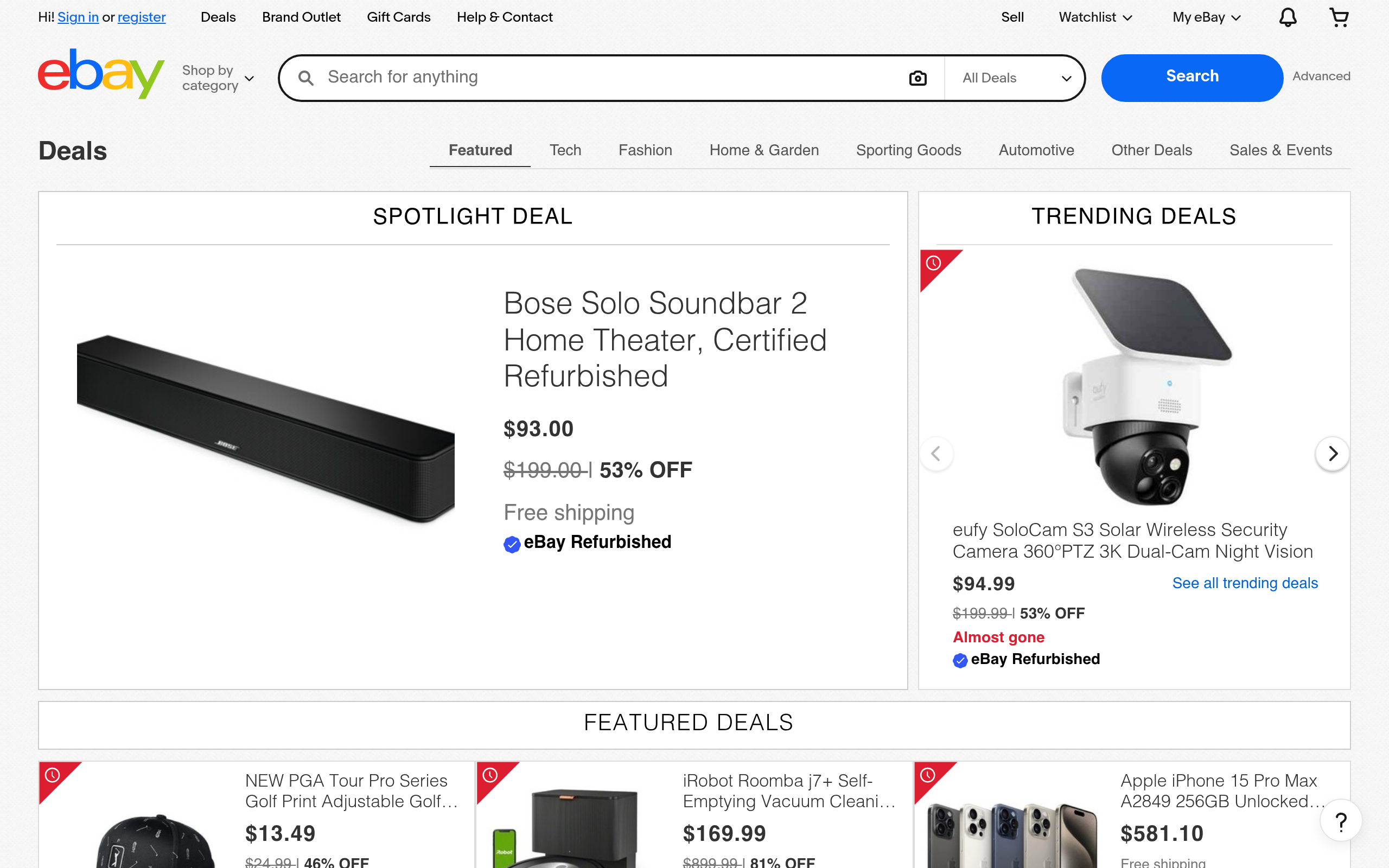1389x868 pixels.
Task: Open the Sporting Goods tab
Action: [x=908, y=150]
